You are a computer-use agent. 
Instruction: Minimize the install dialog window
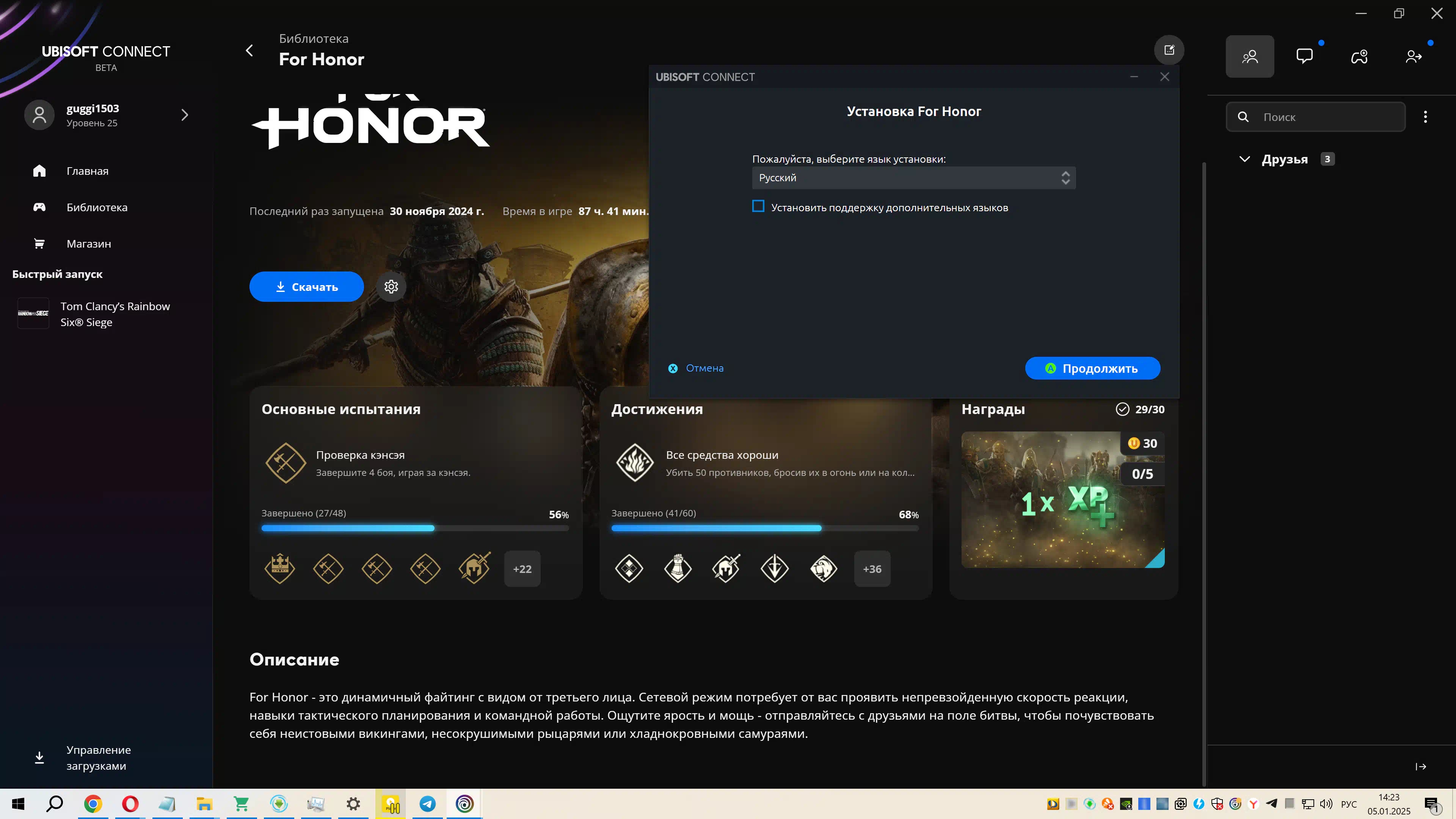click(x=1134, y=77)
